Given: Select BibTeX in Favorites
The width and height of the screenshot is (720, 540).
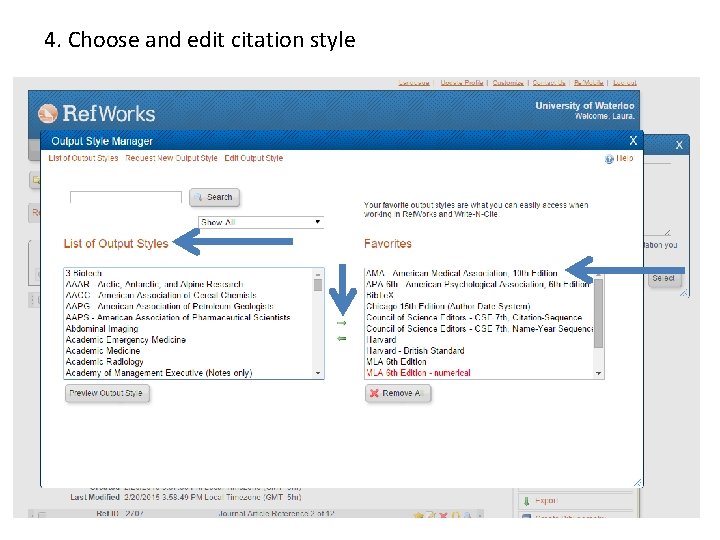Looking at the screenshot, I should click(380, 295).
